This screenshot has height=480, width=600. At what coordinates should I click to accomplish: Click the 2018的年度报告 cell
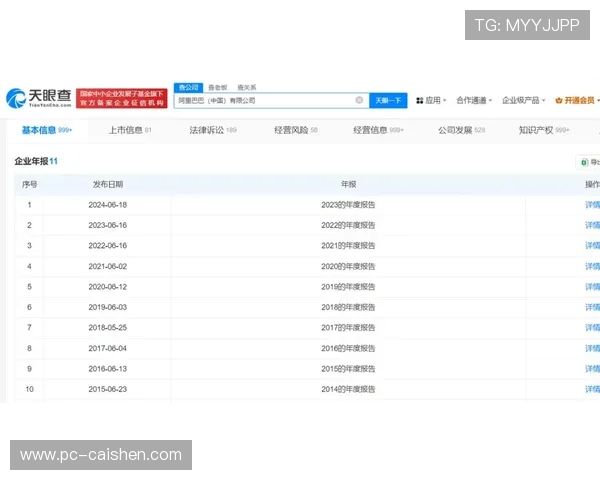tap(348, 307)
